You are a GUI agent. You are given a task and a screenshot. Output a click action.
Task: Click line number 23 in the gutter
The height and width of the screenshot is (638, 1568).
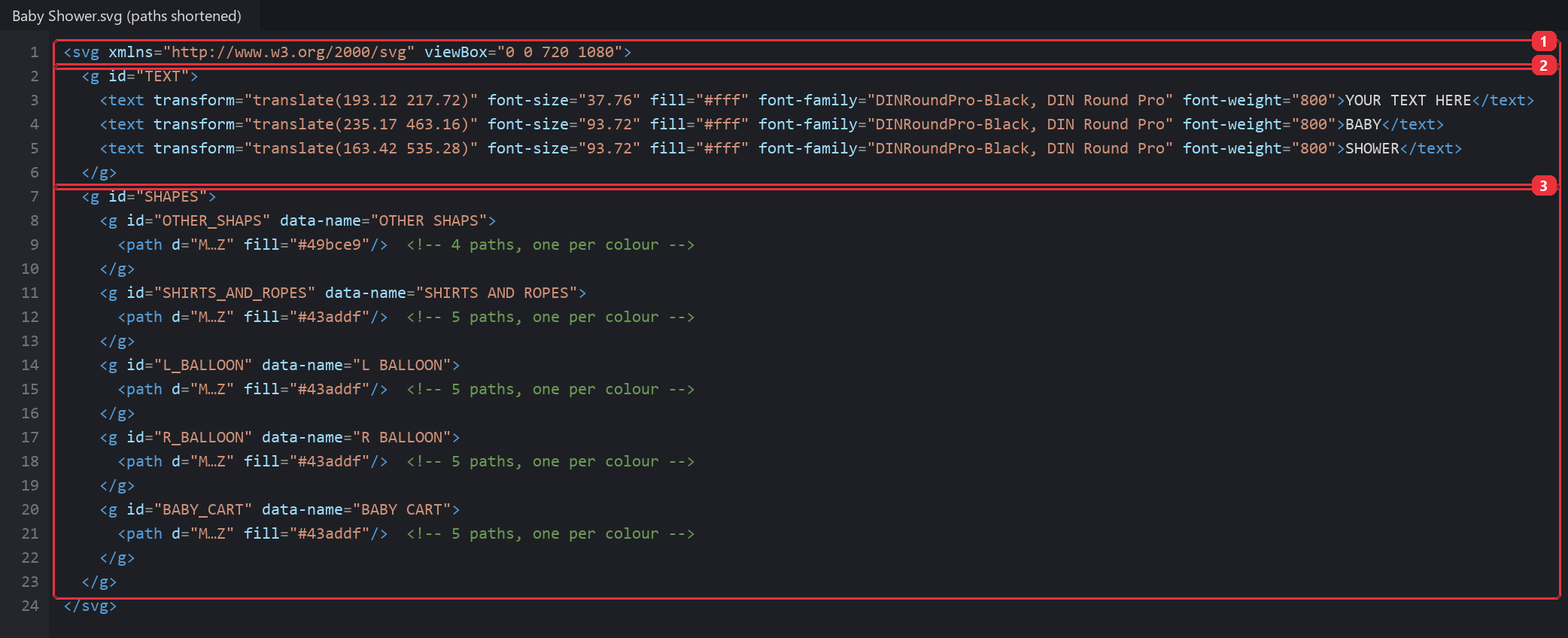point(30,582)
